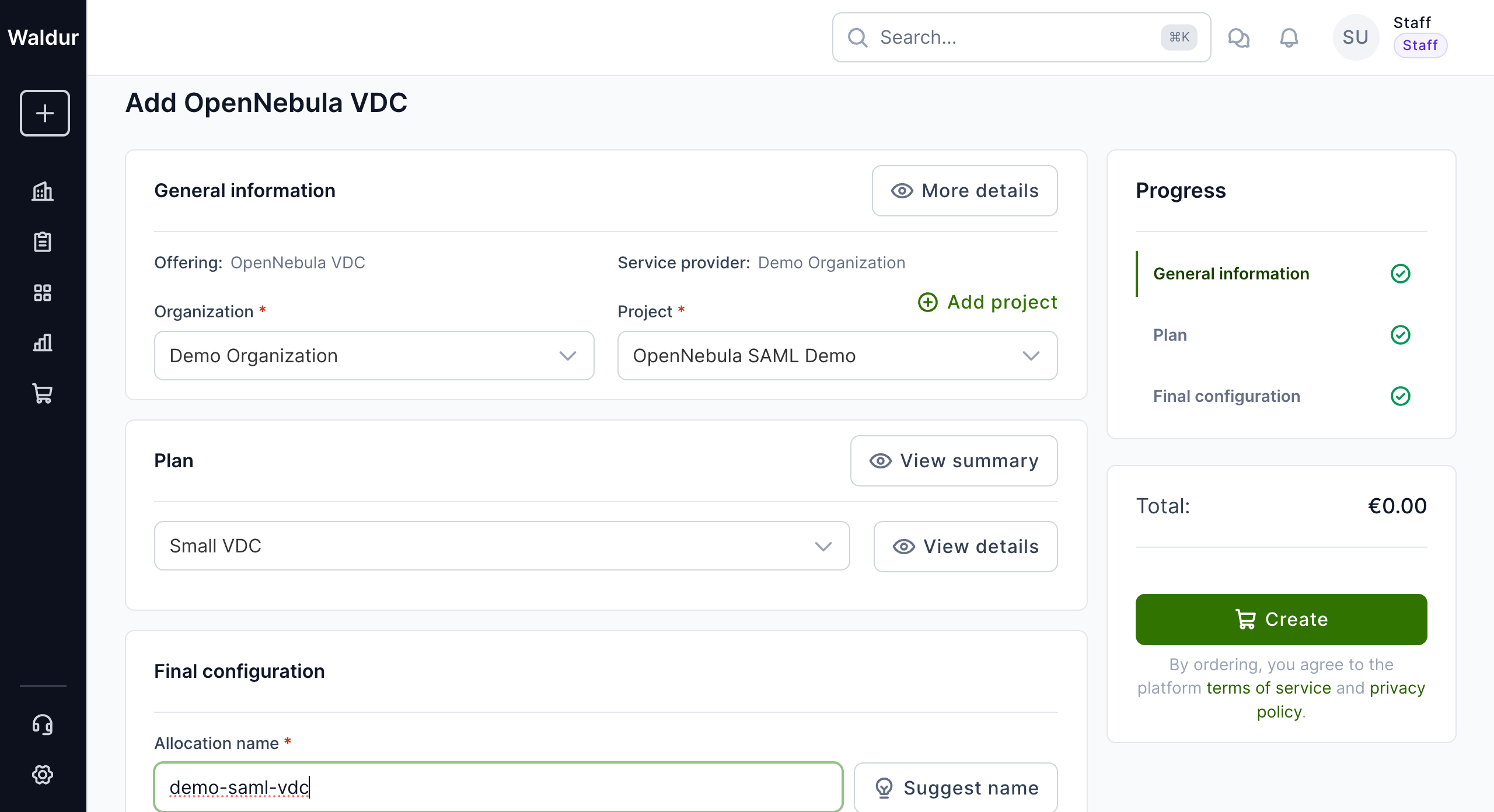Click the Add project link
The height and width of the screenshot is (812, 1494).
coord(987,302)
